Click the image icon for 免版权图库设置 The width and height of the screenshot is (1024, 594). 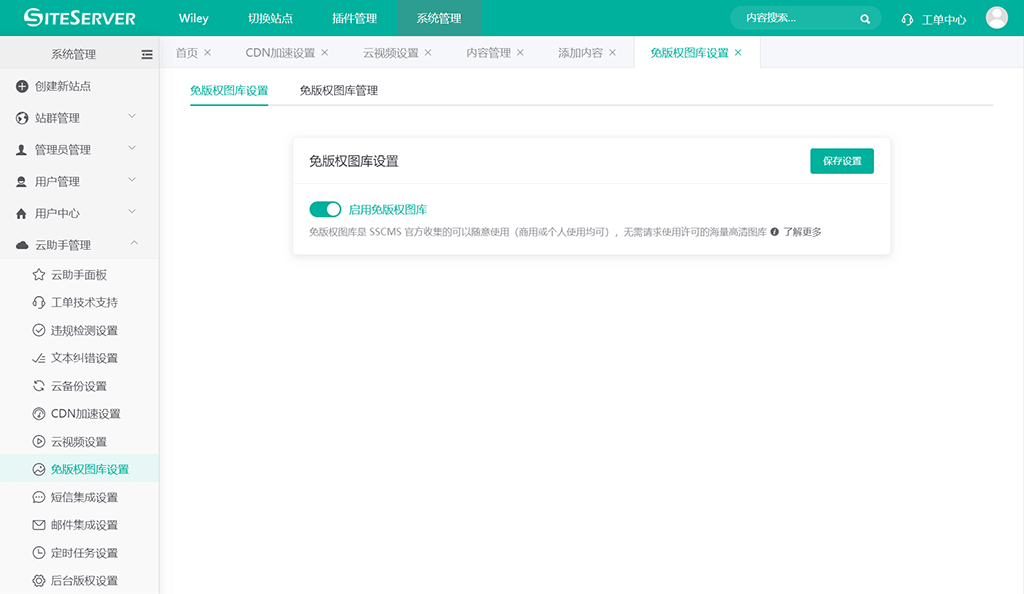tap(39, 469)
